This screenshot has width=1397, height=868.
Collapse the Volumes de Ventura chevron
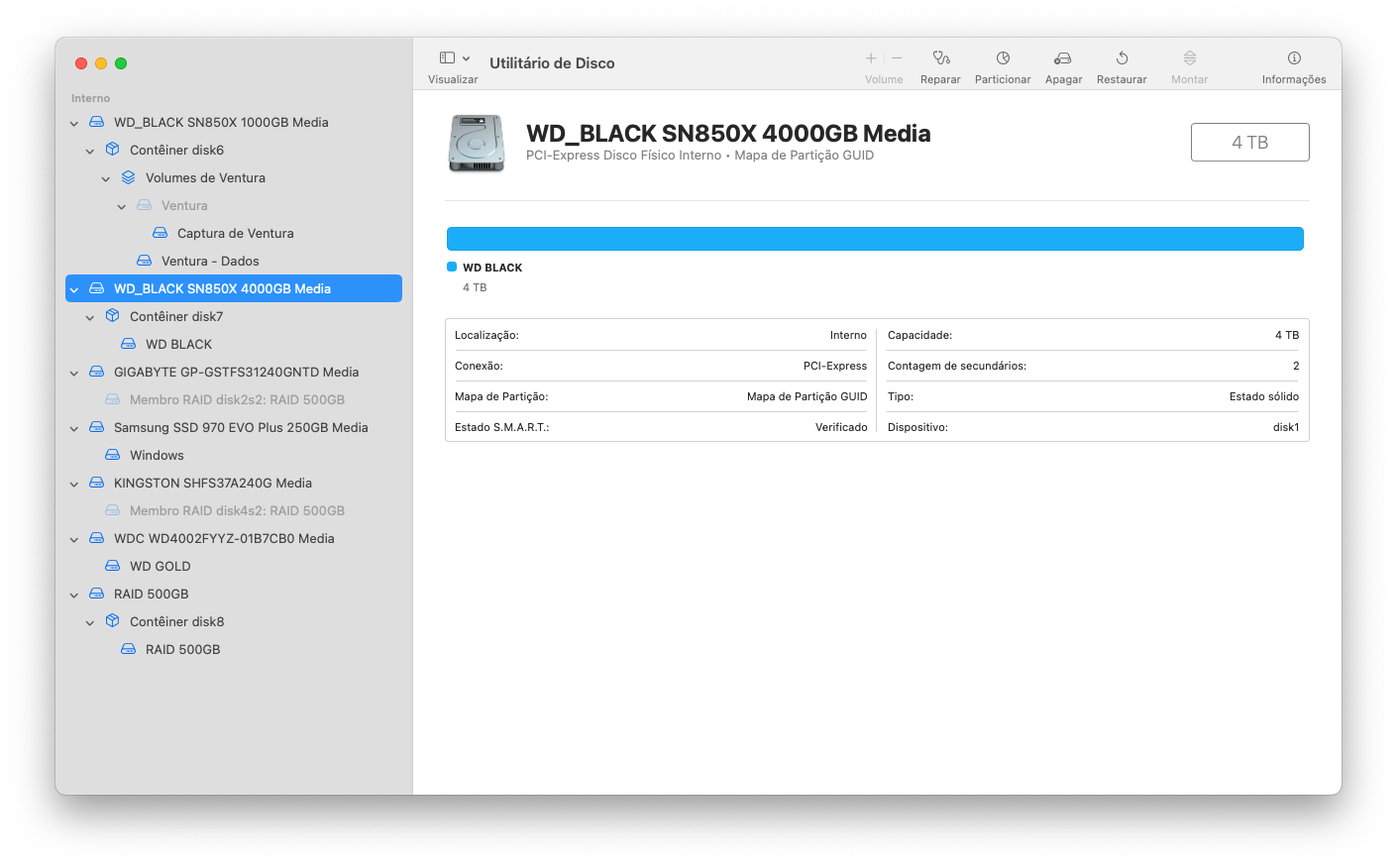(106, 178)
